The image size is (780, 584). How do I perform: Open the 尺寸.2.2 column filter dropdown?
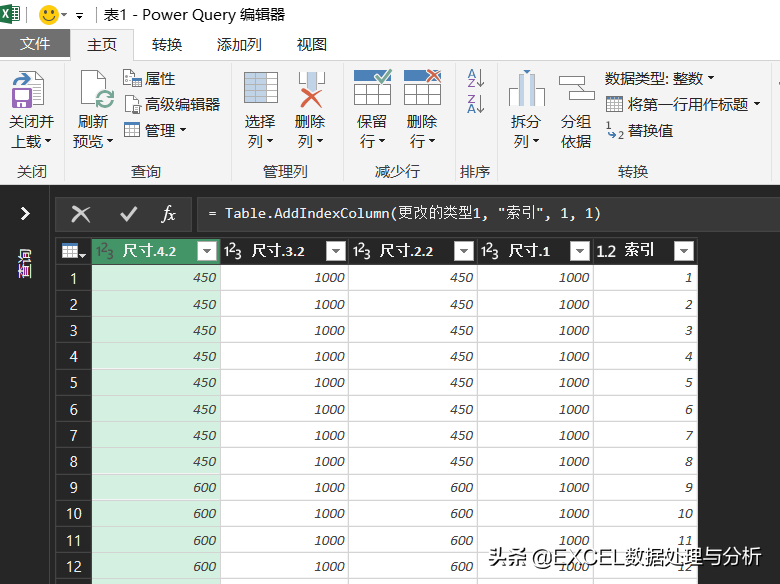point(464,251)
